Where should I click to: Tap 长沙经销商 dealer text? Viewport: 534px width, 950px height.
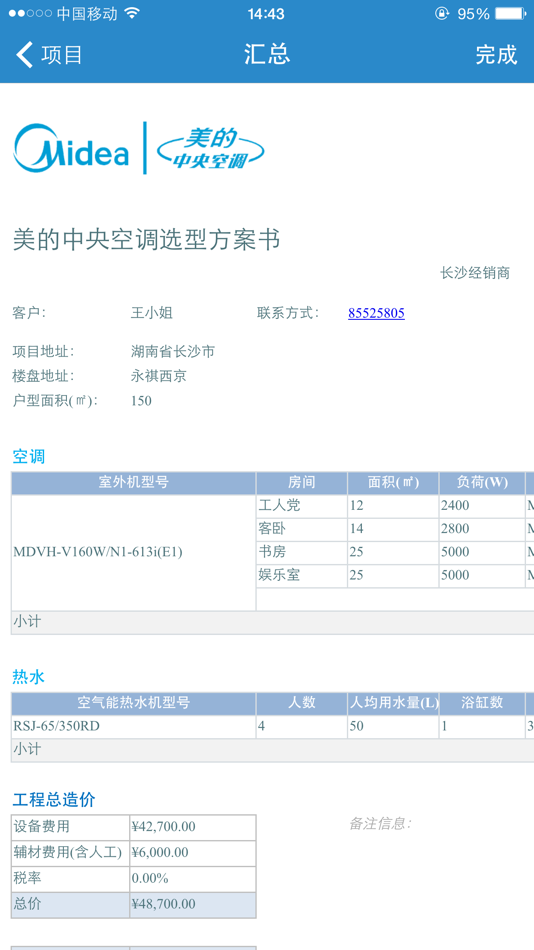pyautogui.click(x=475, y=273)
